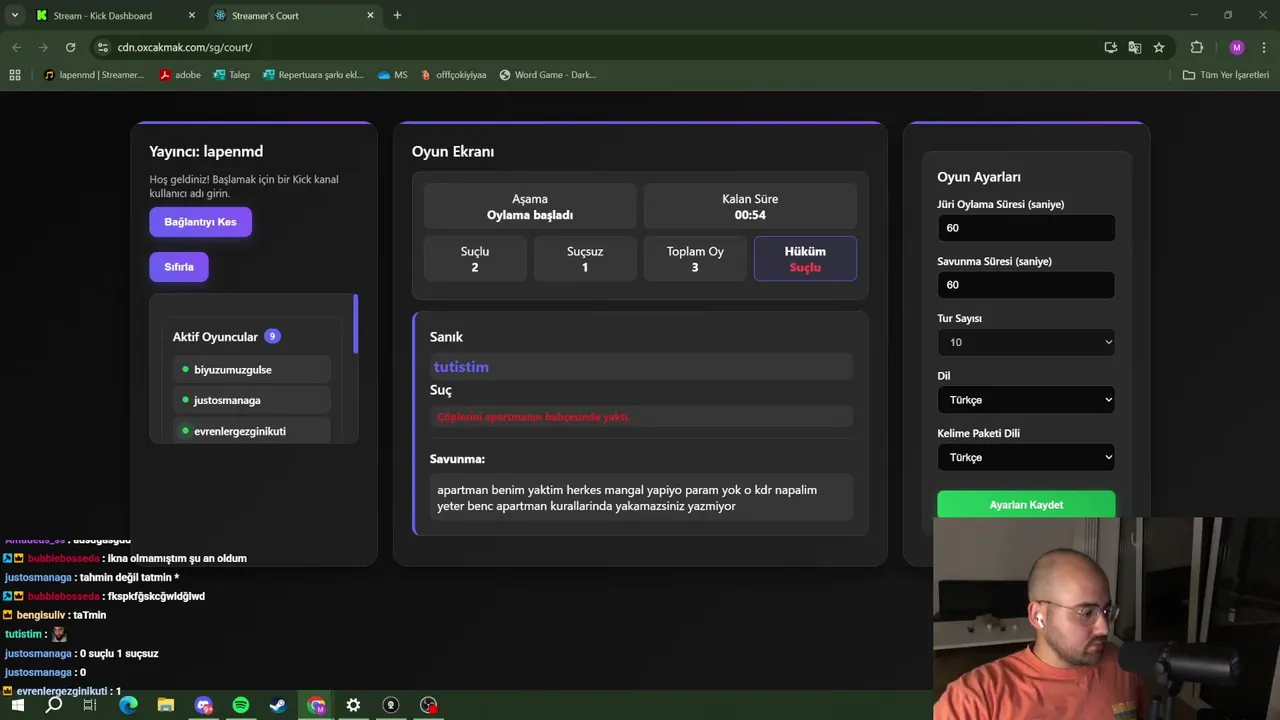Open the Settings gear in taskbar

(353, 705)
